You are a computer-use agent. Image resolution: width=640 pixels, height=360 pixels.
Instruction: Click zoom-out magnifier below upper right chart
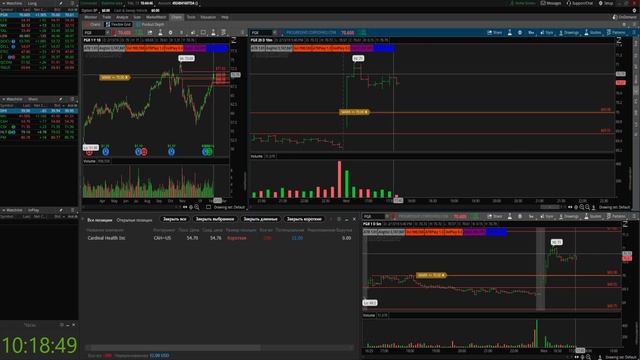coord(588,207)
